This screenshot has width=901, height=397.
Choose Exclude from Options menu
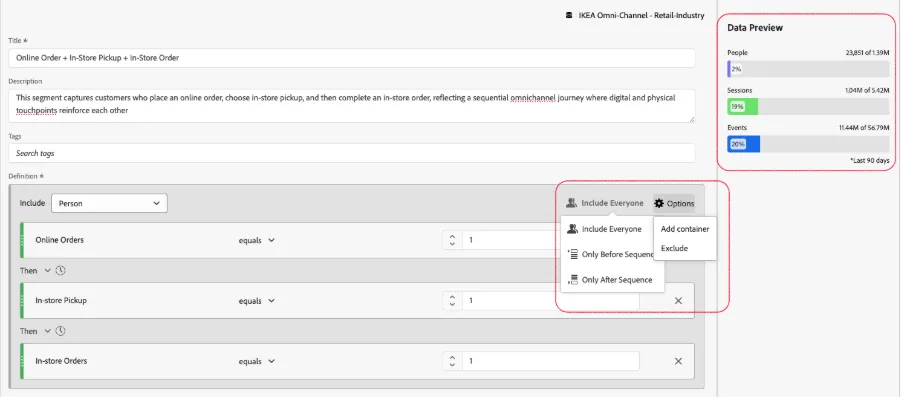click(x=675, y=249)
